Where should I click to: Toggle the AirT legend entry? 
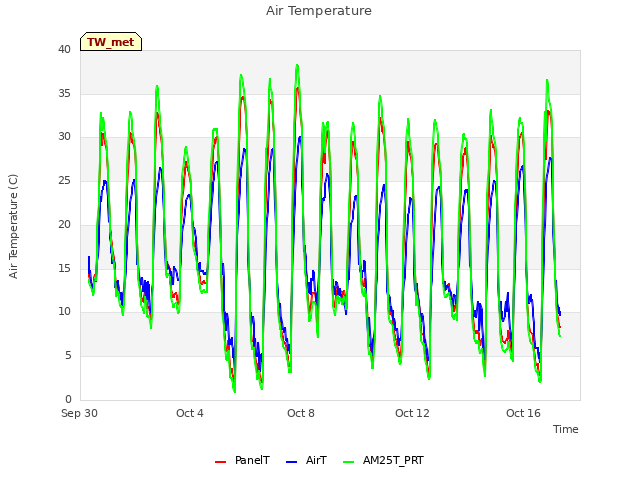306,460
